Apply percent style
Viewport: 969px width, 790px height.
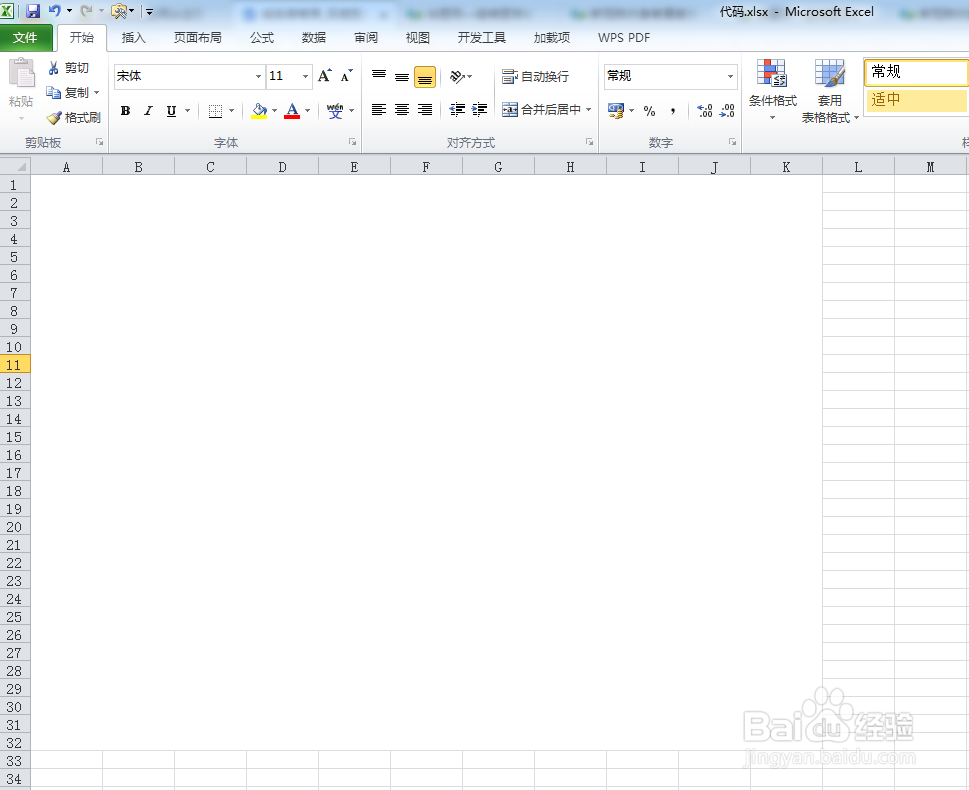pos(649,111)
